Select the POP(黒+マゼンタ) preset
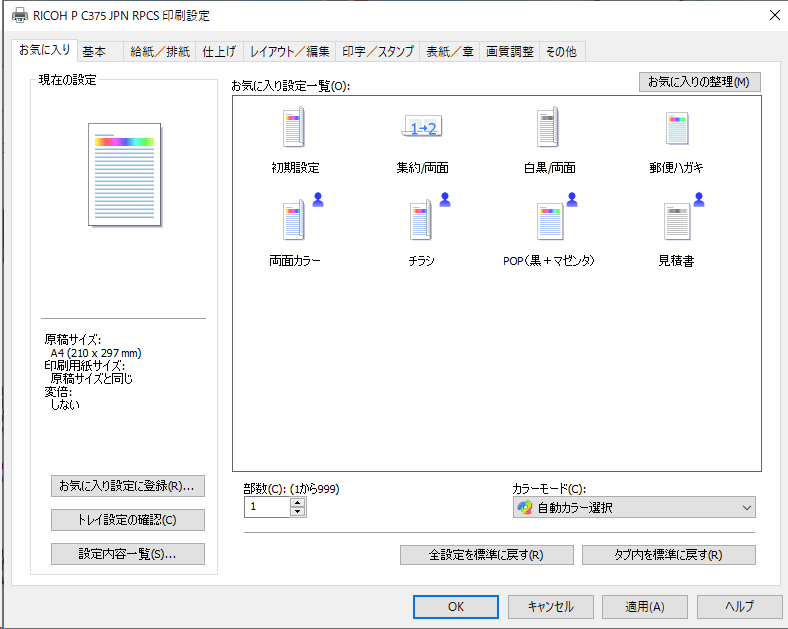The width and height of the screenshot is (788, 629). (x=548, y=222)
